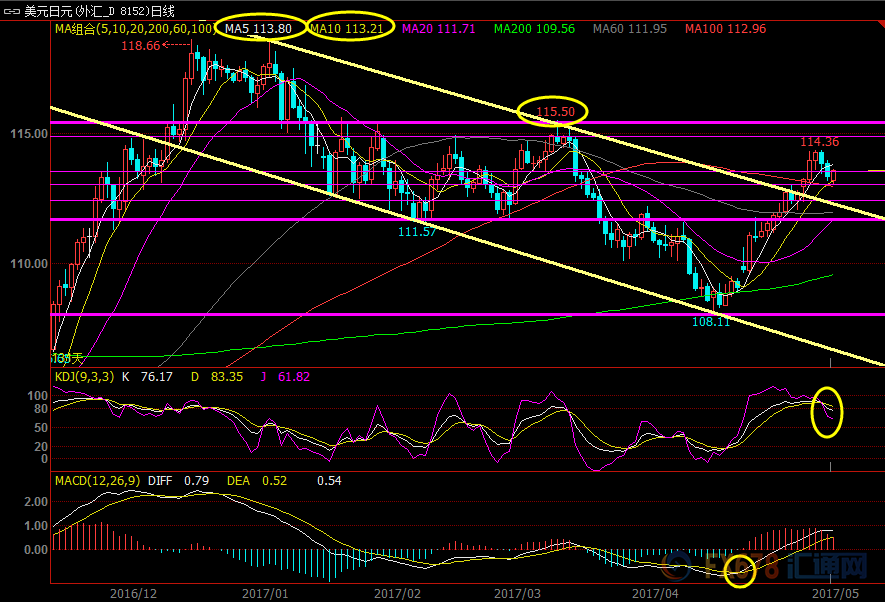Screen dimensions: 885x602
Task: Click the 108.11 low price marker
Action: click(711, 322)
